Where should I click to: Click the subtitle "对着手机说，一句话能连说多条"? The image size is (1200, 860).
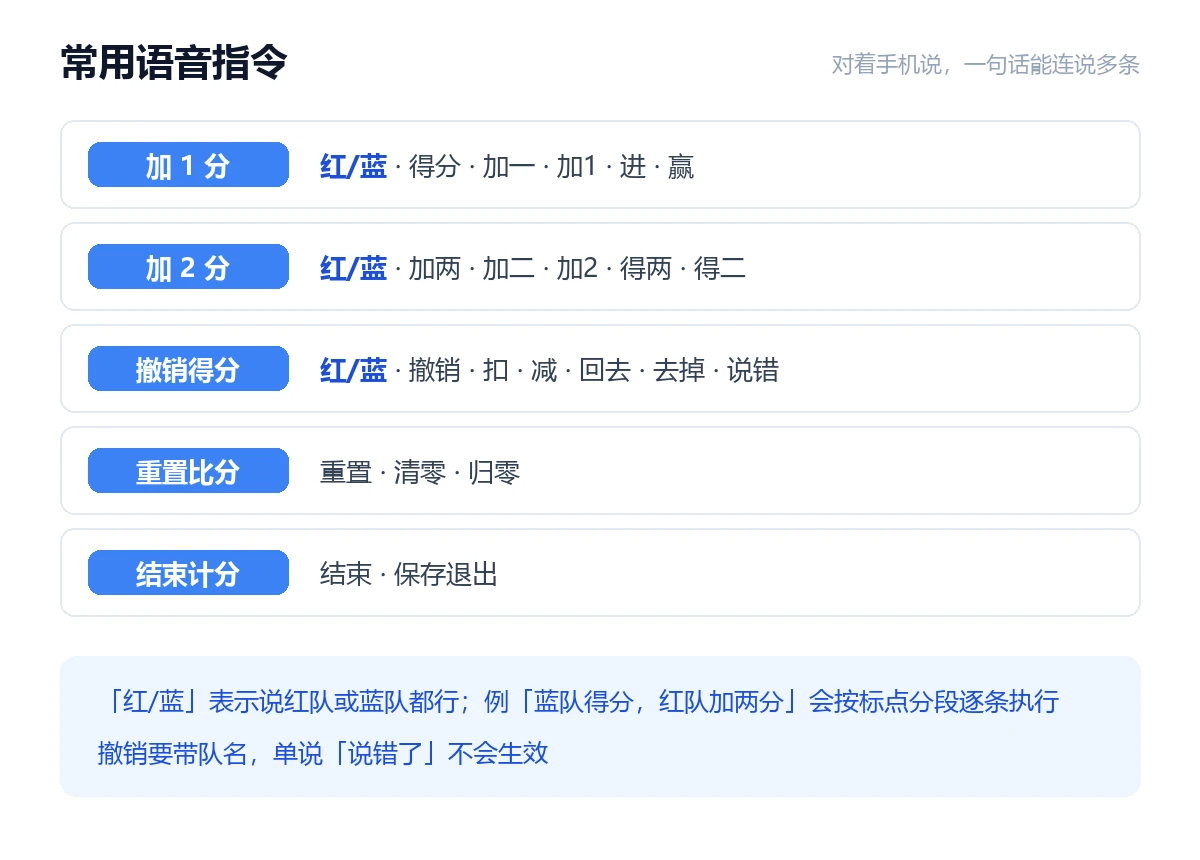[986, 65]
